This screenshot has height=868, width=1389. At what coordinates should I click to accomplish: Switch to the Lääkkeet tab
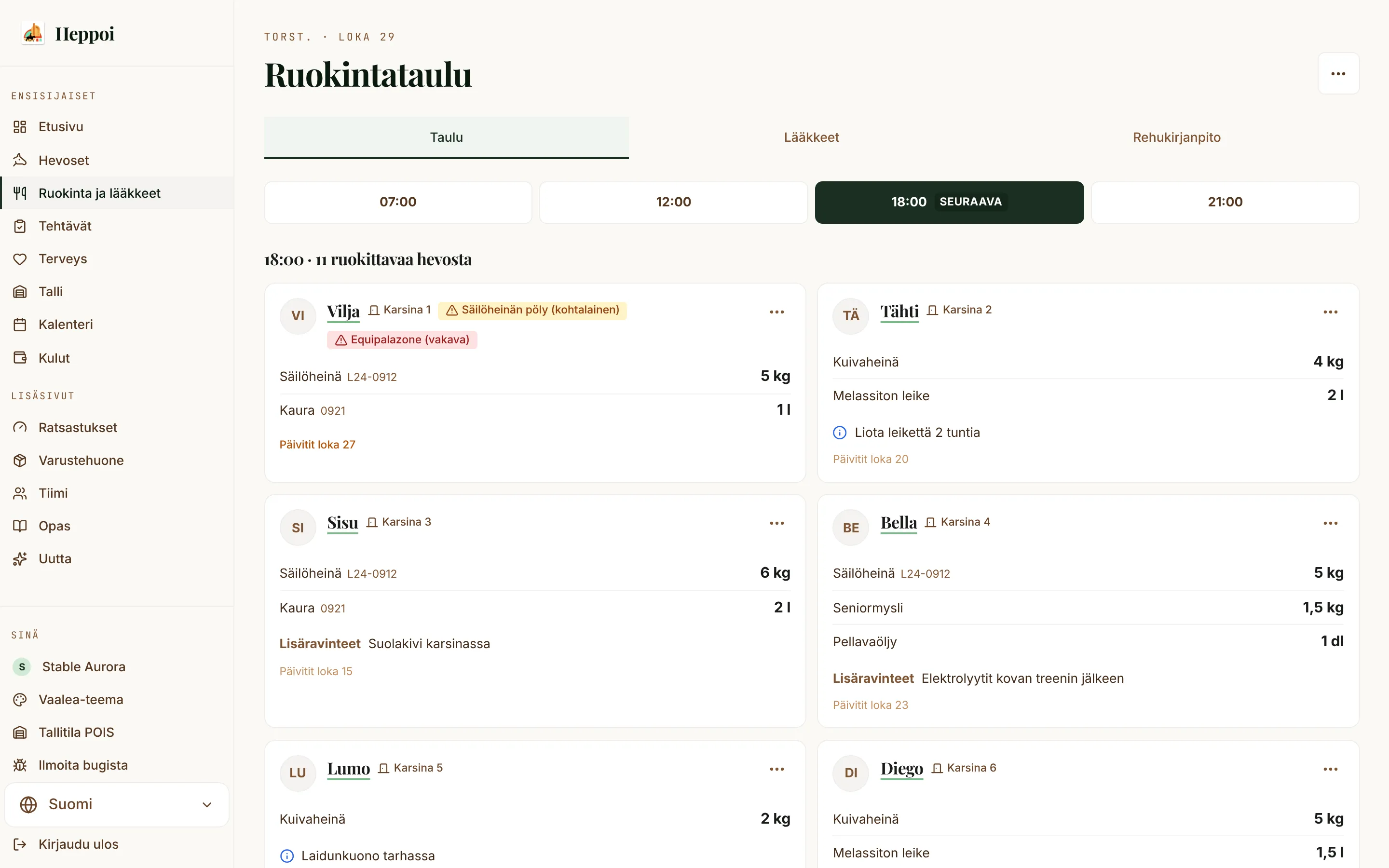(811, 137)
